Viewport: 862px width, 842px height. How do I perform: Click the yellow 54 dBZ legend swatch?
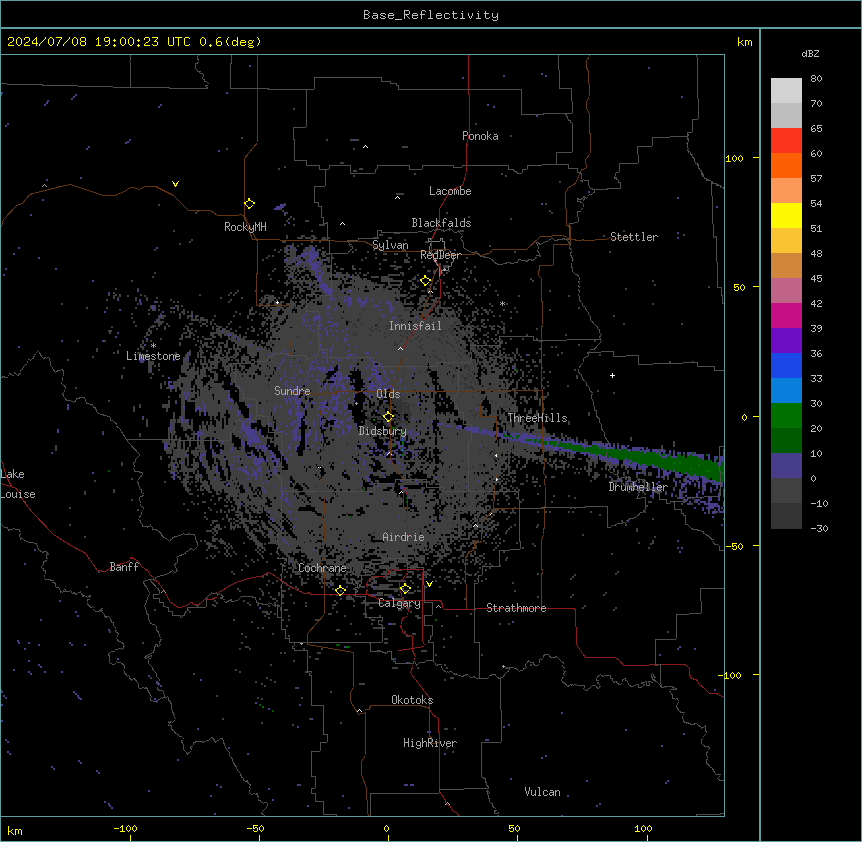click(786, 215)
